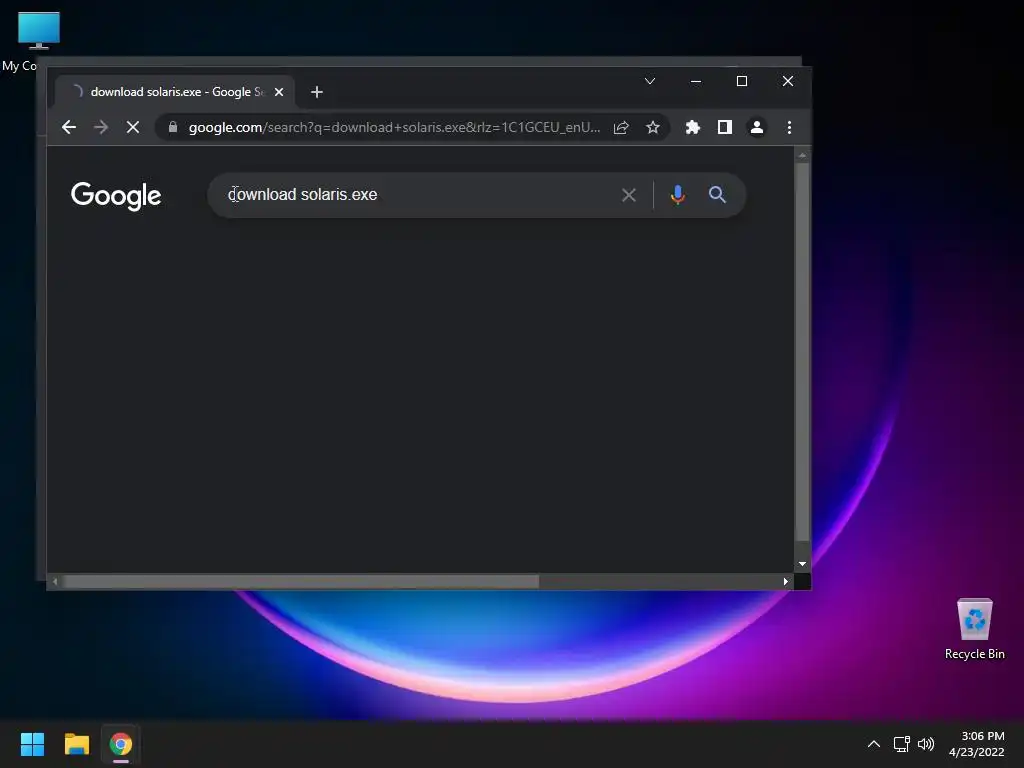Image resolution: width=1024 pixels, height=768 pixels.
Task: Open the clock showing 3:06 PM
Action: (x=976, y=744)
